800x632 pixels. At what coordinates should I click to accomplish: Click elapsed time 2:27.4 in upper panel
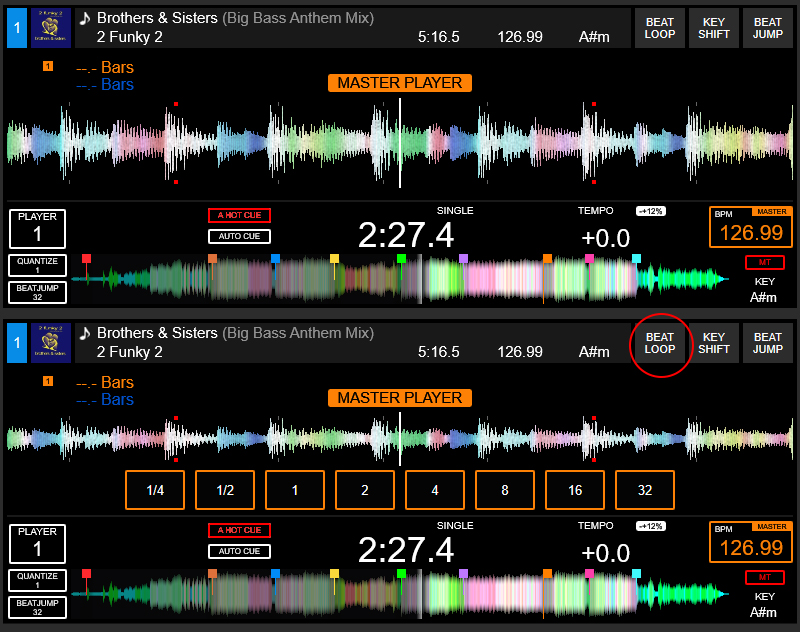406,235
